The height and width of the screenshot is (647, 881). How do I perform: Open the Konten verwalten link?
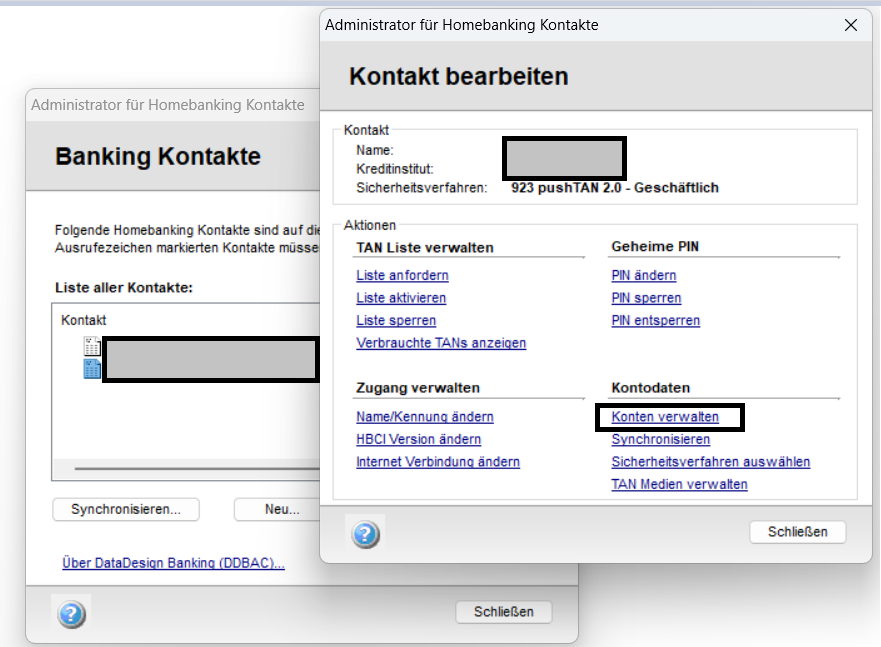coord(665,417)
